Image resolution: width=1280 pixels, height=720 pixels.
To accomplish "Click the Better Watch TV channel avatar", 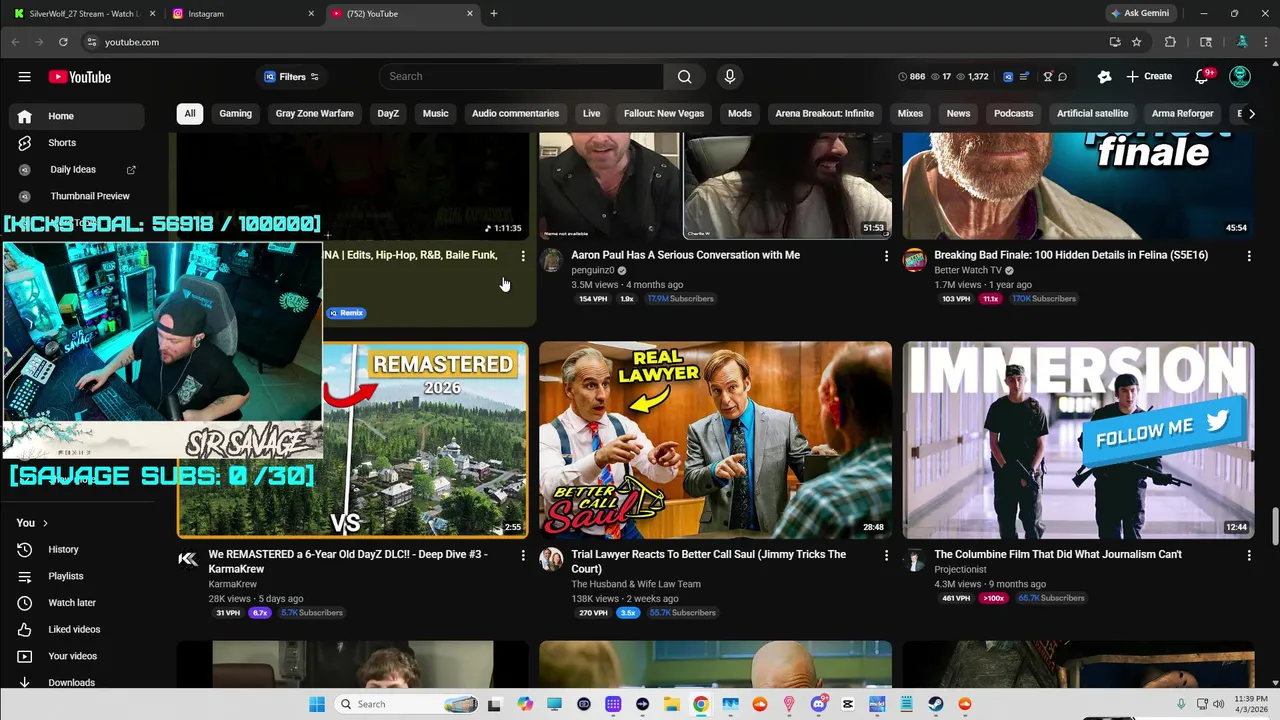I will [914, 261].
